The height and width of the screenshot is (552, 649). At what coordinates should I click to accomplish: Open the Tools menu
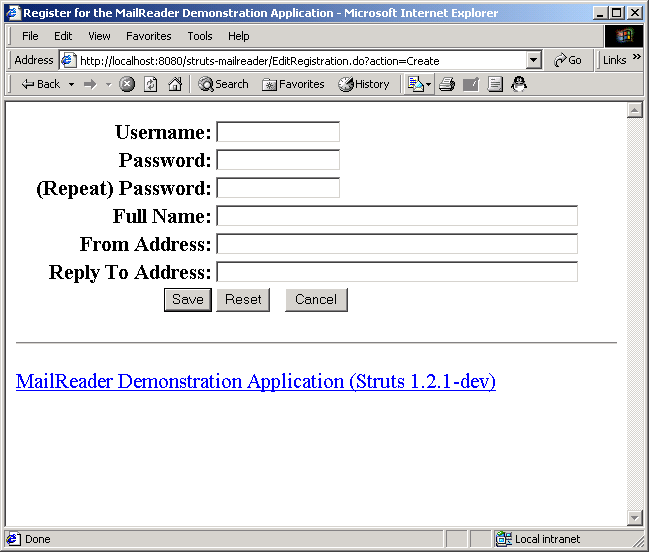[x=200, y=36]
